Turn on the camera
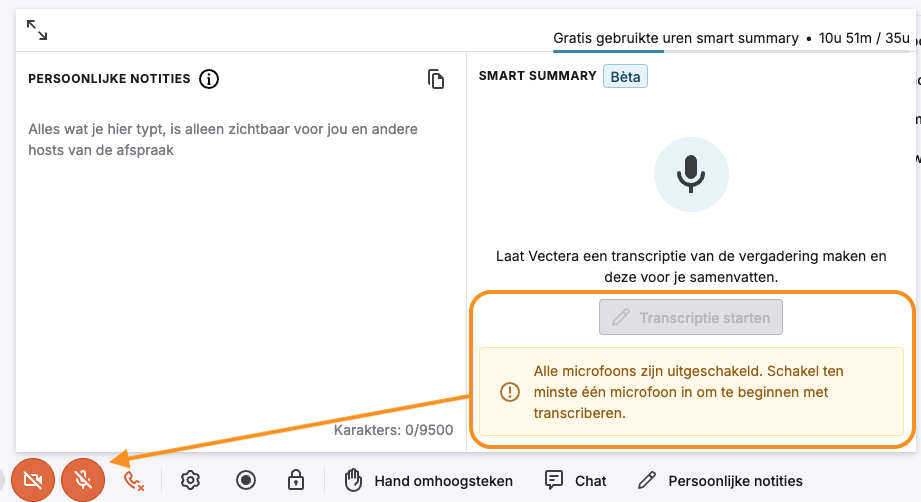 [x=33, y=480]
